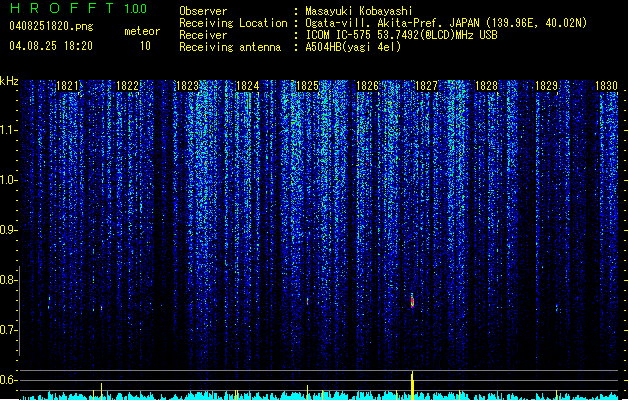Click the Observer label
Screen dimensions: 629x400
tap(203, 11)
